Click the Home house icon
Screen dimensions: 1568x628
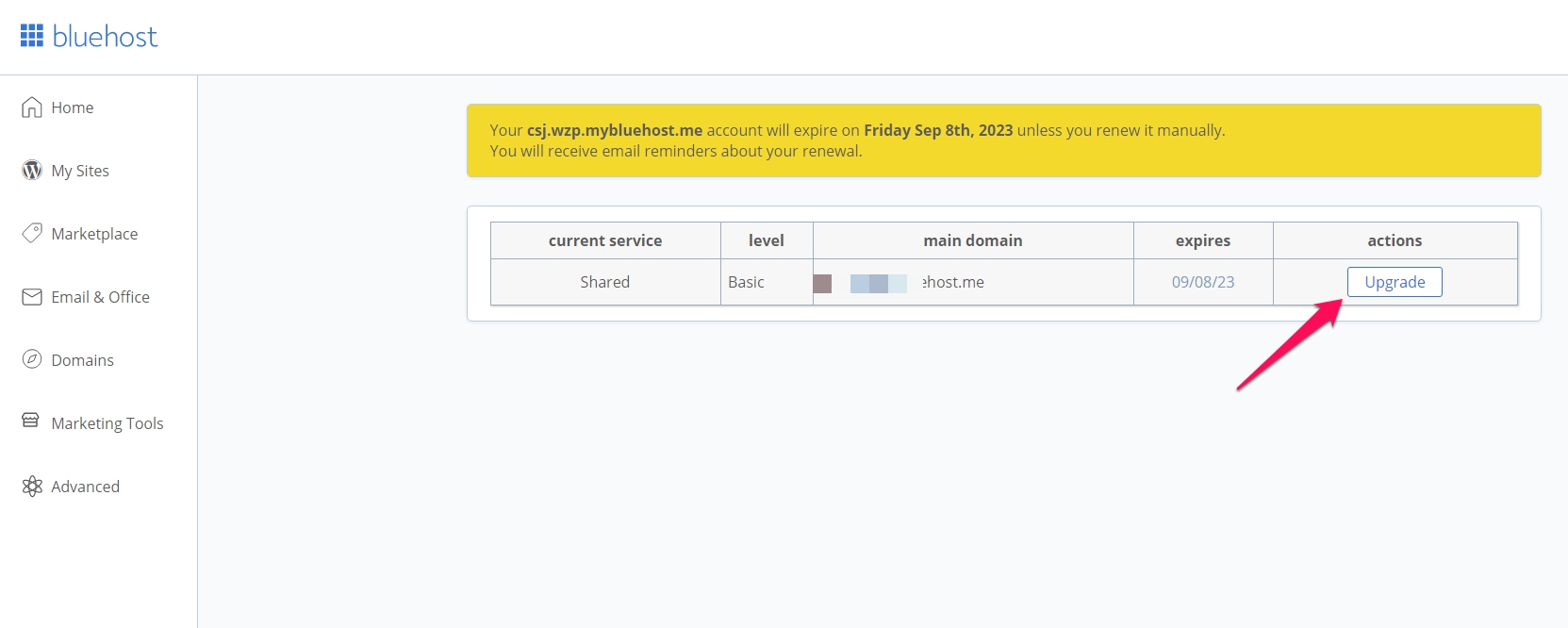(32, 107)
